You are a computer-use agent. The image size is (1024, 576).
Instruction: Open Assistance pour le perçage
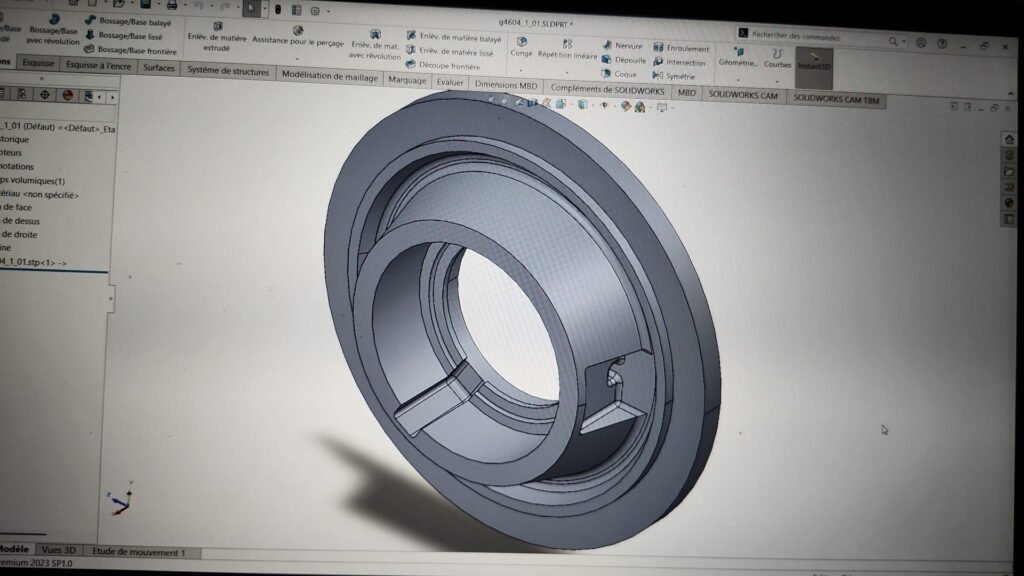click(x=298, y=37)
